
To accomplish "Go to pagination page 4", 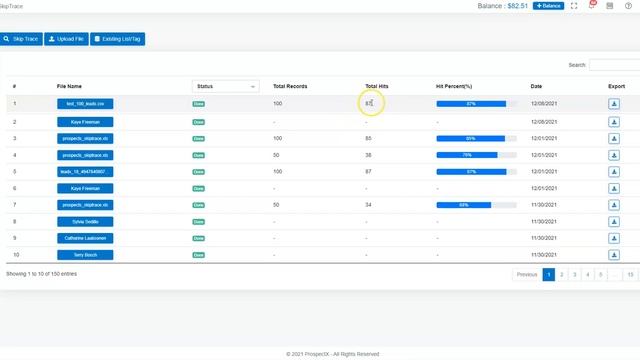I will (588, 274).
